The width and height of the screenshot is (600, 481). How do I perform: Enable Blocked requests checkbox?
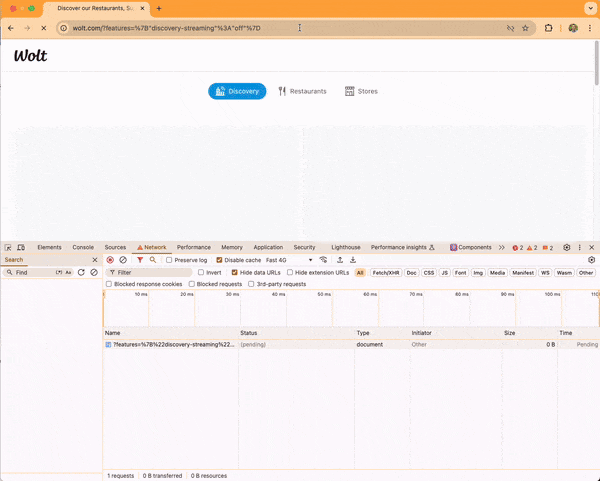[x=192, y=284]
